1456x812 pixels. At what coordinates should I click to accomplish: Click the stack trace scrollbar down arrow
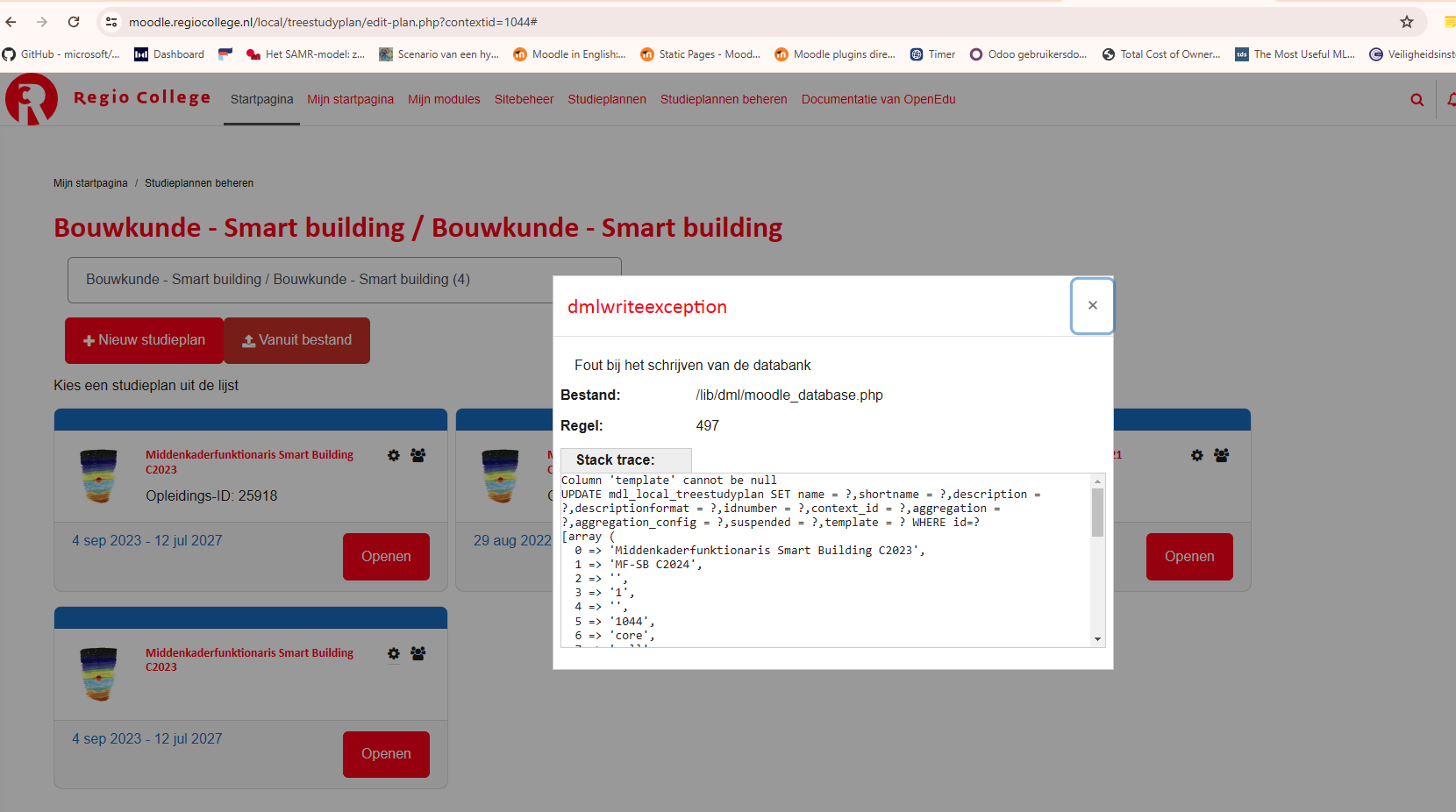point(1097,639)
